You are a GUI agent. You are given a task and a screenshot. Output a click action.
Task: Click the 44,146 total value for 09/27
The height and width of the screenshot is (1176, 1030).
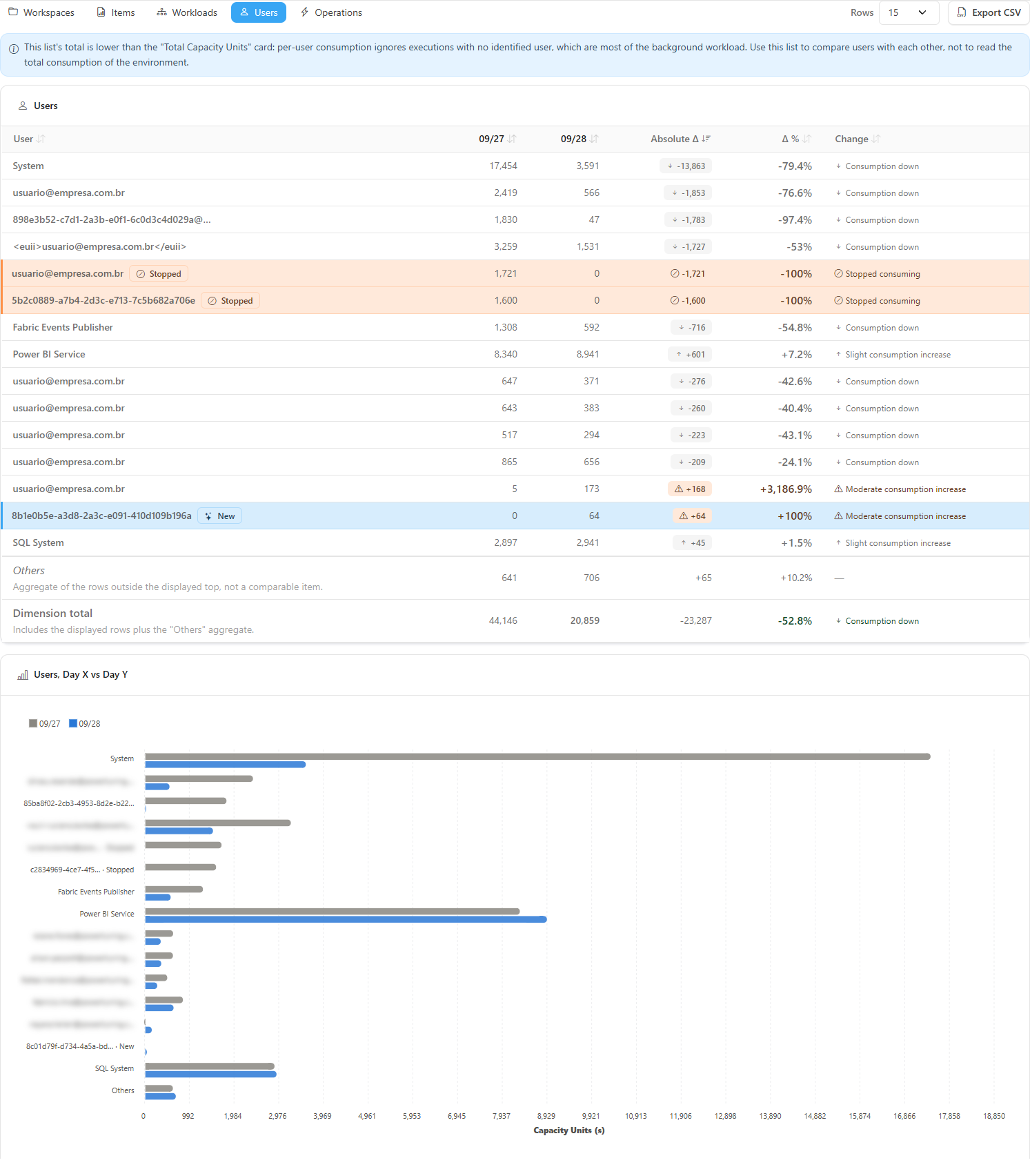click(x=503, y=620)
